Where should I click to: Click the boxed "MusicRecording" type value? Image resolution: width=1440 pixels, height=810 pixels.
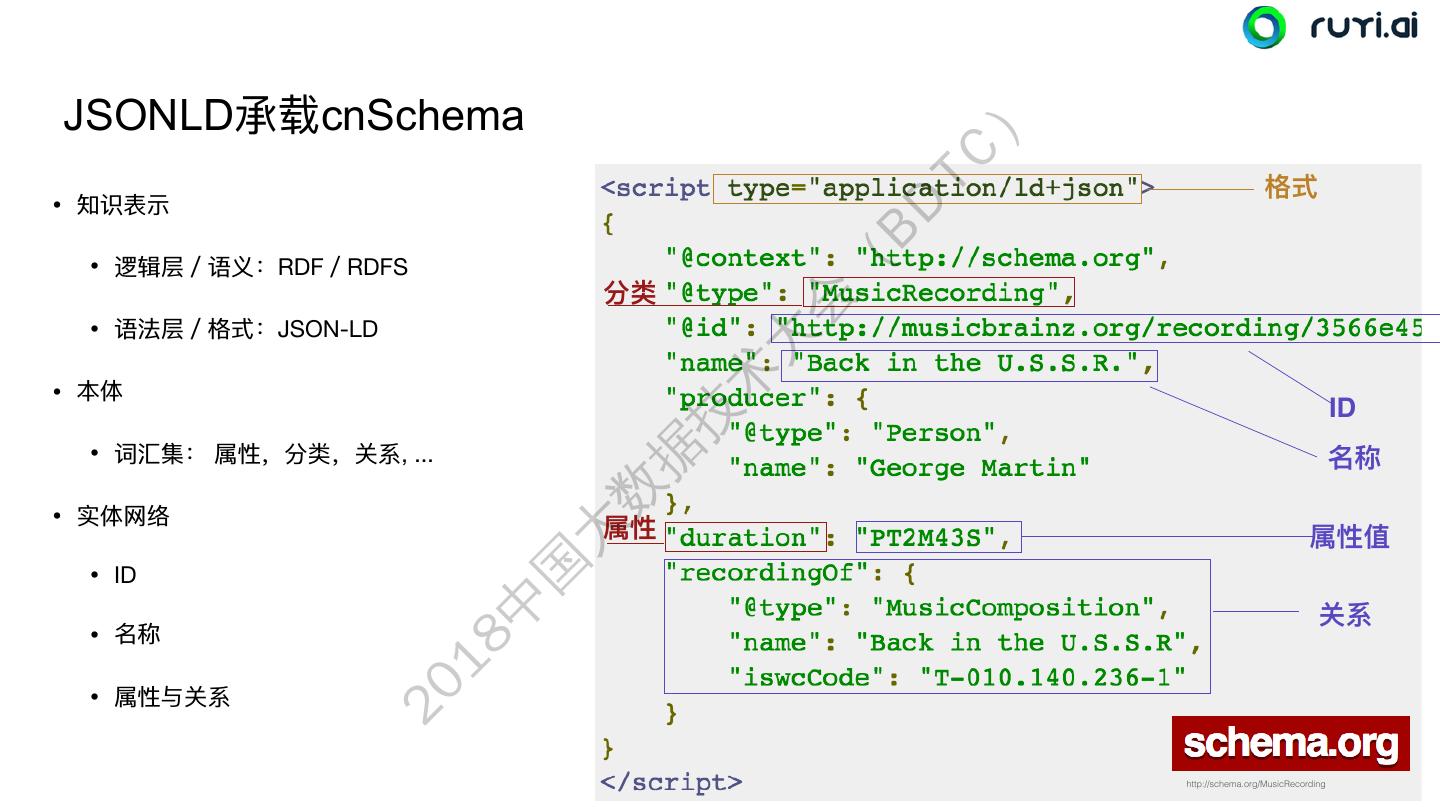coord(939,293)
